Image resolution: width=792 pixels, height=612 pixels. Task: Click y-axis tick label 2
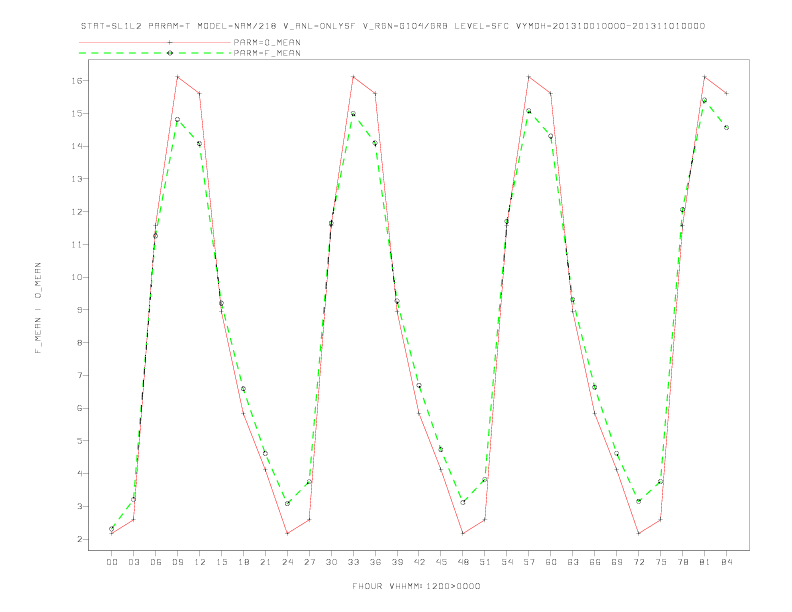click(79, 539)
